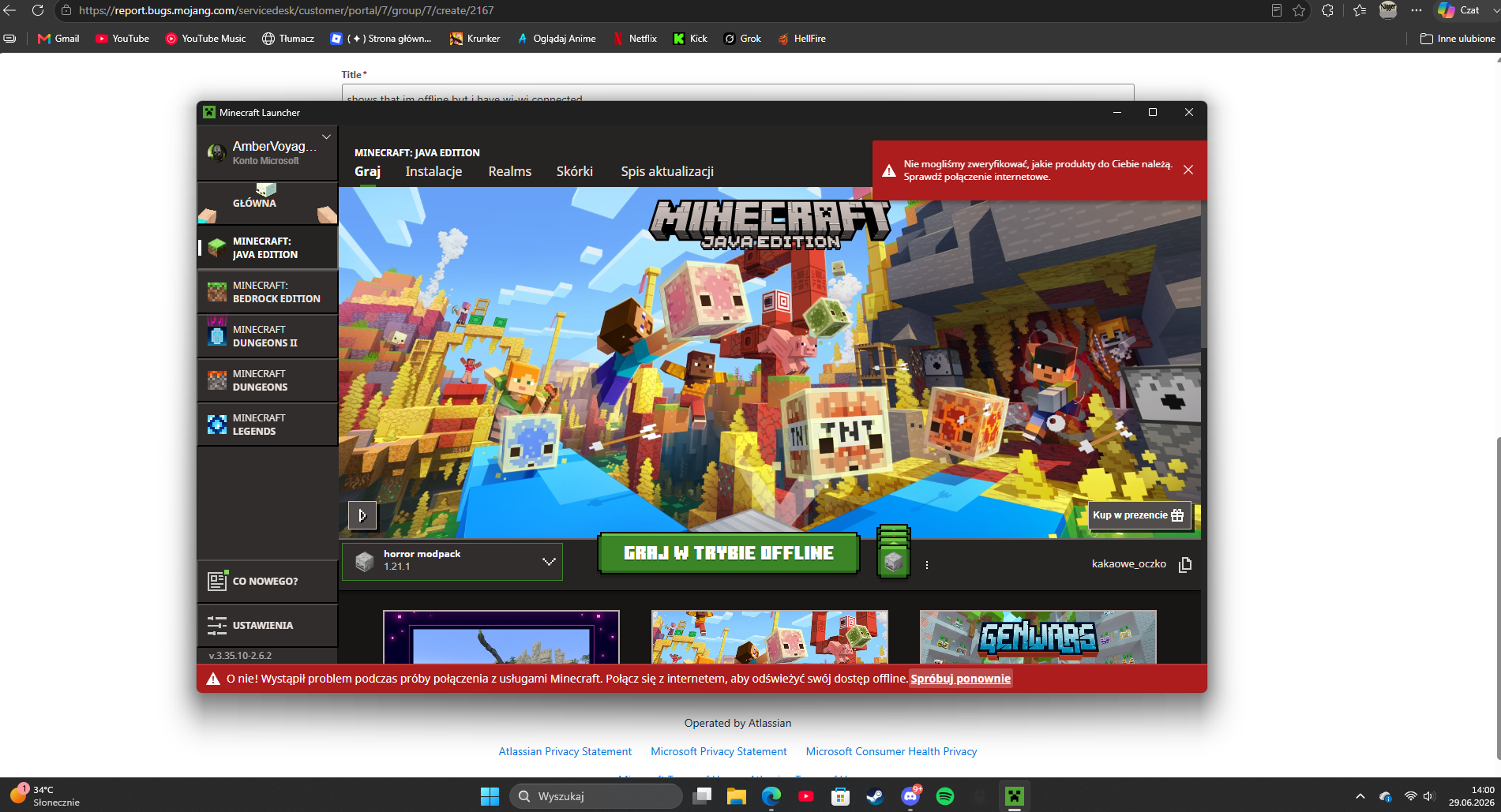Open Edge settings and more menu
This screenshot has width=1501, height=812.
[x=1417, y=10]
